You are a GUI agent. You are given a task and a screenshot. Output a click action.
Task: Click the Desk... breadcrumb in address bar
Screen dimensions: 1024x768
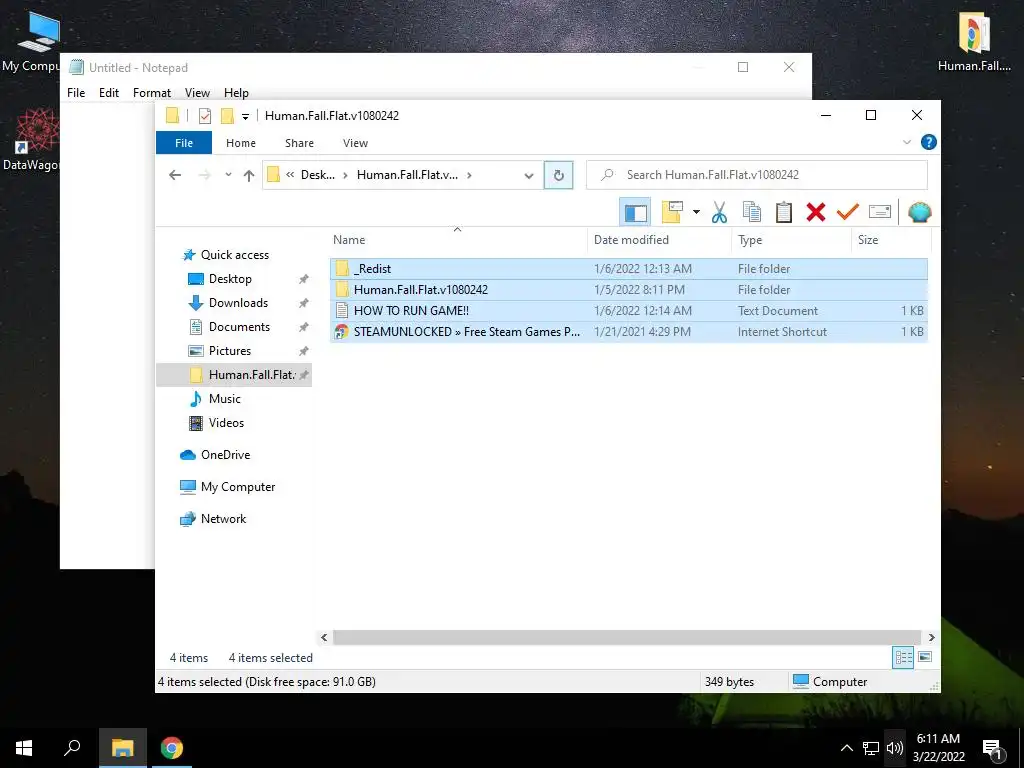(x=317, y=175)
